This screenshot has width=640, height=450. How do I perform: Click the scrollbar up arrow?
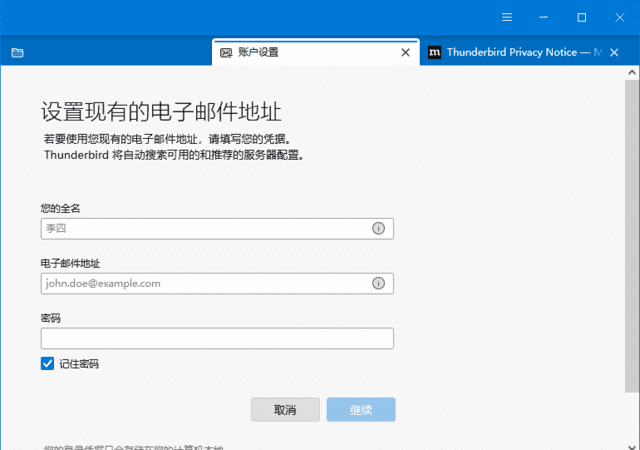(x=632, y=72)
